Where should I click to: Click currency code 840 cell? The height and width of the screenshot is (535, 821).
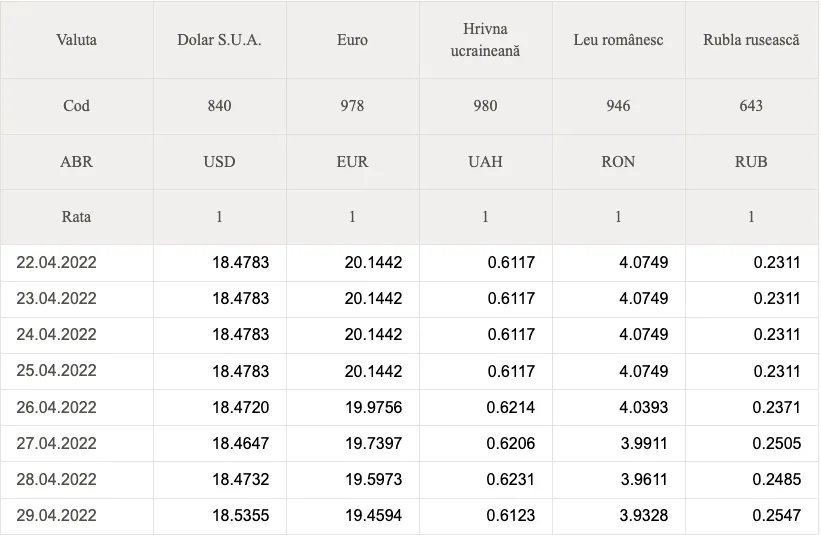coord(219,106)
